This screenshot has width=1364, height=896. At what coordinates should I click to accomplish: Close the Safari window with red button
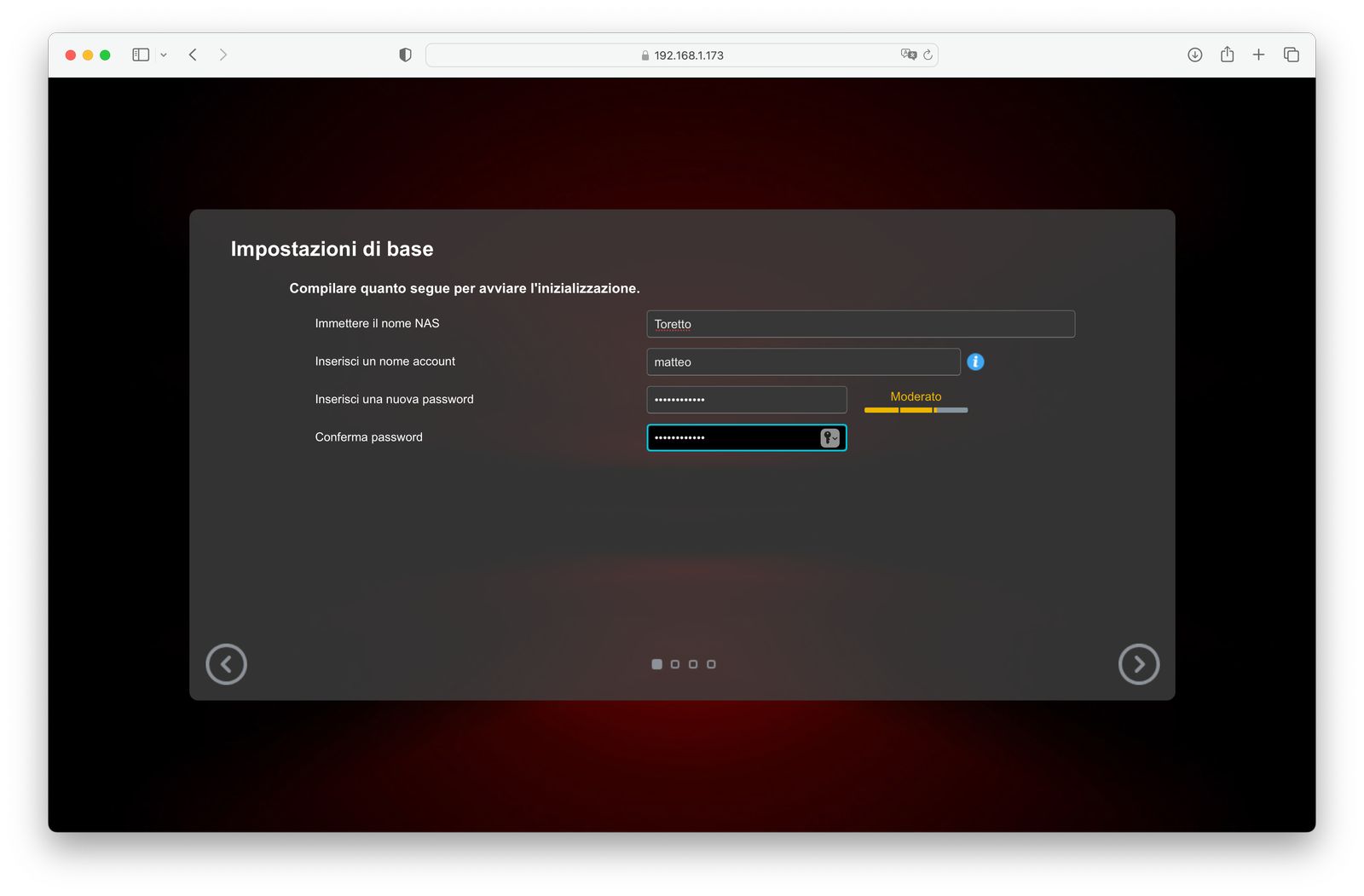[x=71, y=55]
